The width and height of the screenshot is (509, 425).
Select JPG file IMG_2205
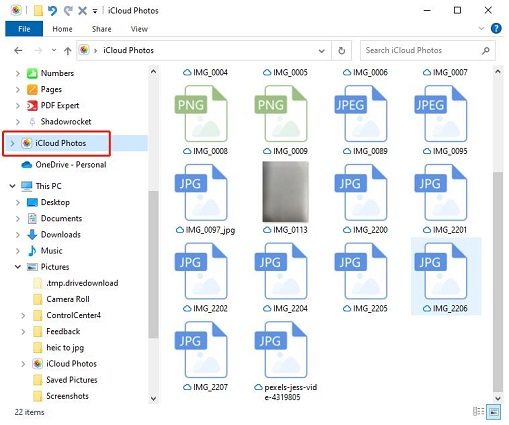pos(365,277)
